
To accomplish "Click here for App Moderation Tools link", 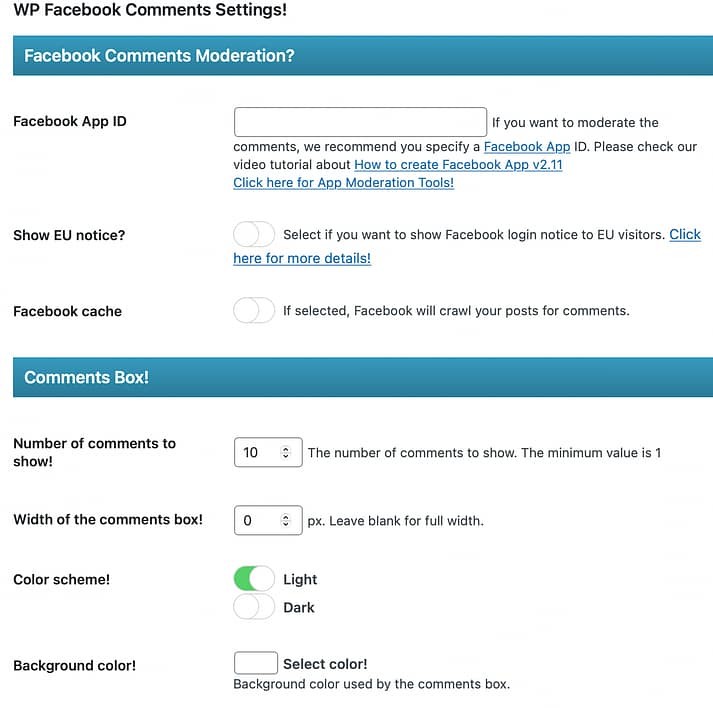I will point(343,183).
